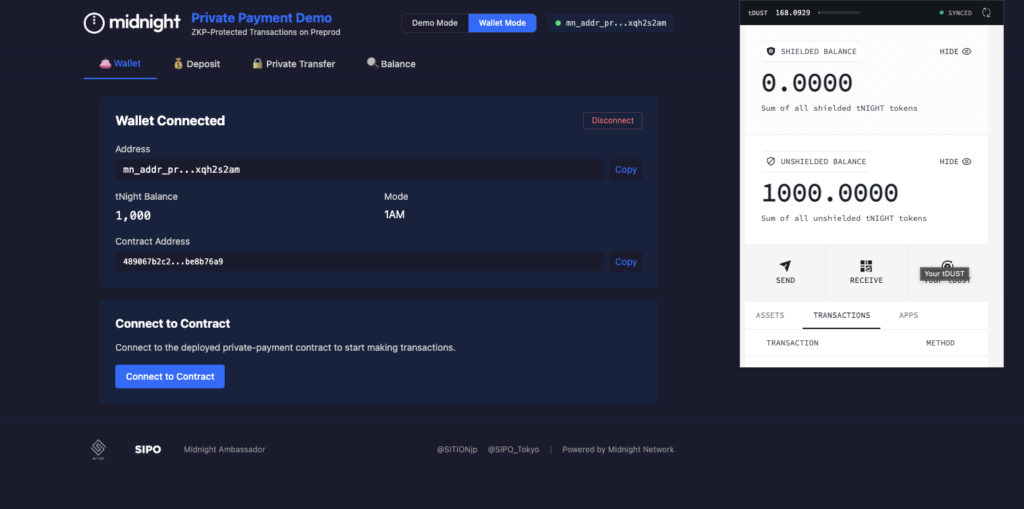Select Wallet Mode toggle

point(502,23)
